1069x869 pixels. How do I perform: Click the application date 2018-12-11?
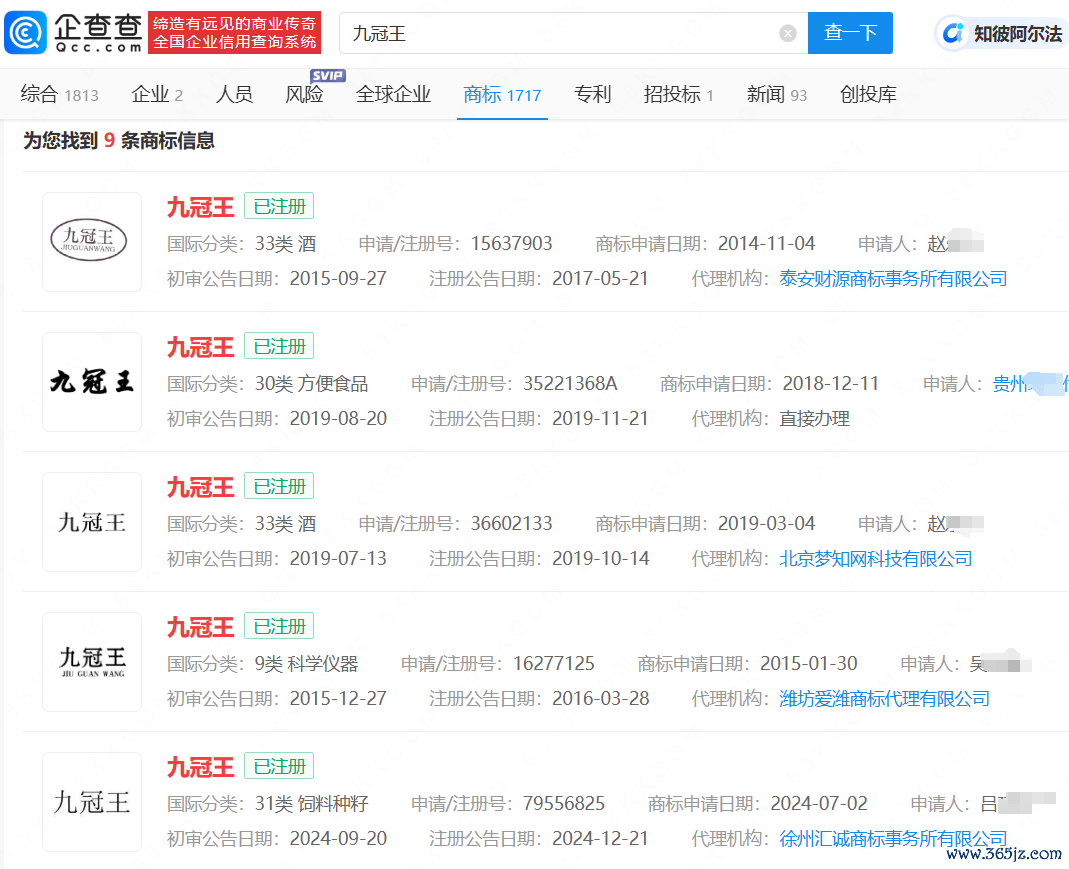coord(830,384)
